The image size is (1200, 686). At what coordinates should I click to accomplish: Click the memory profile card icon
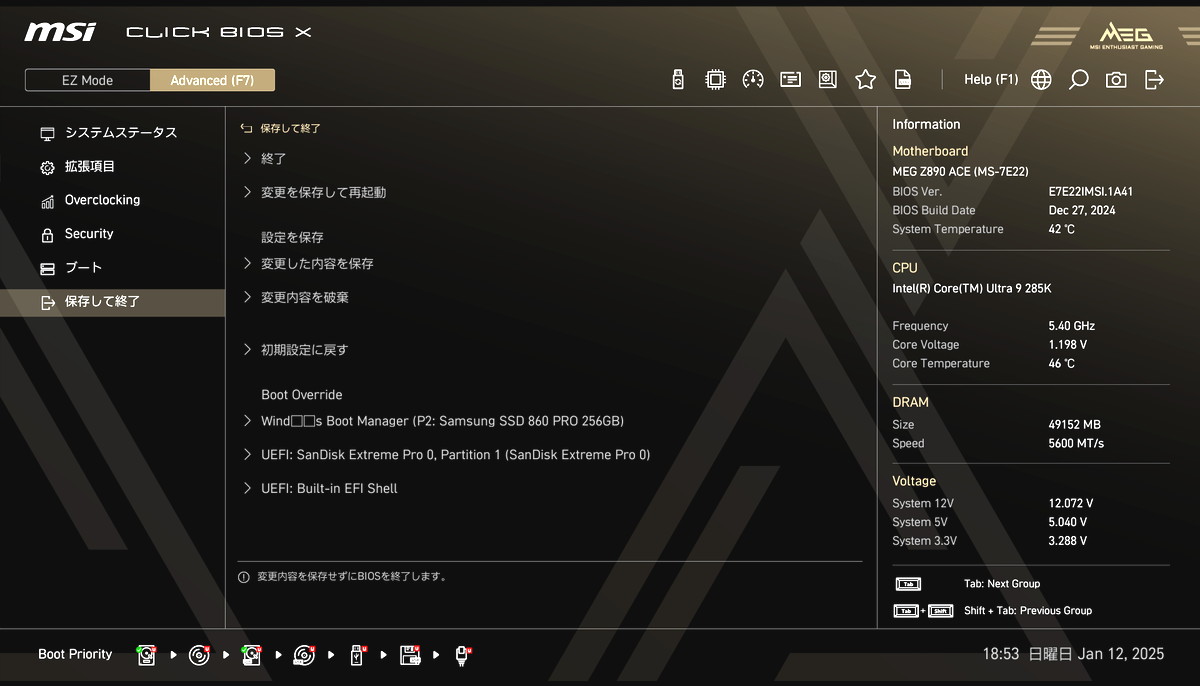(x=791, y=80)
